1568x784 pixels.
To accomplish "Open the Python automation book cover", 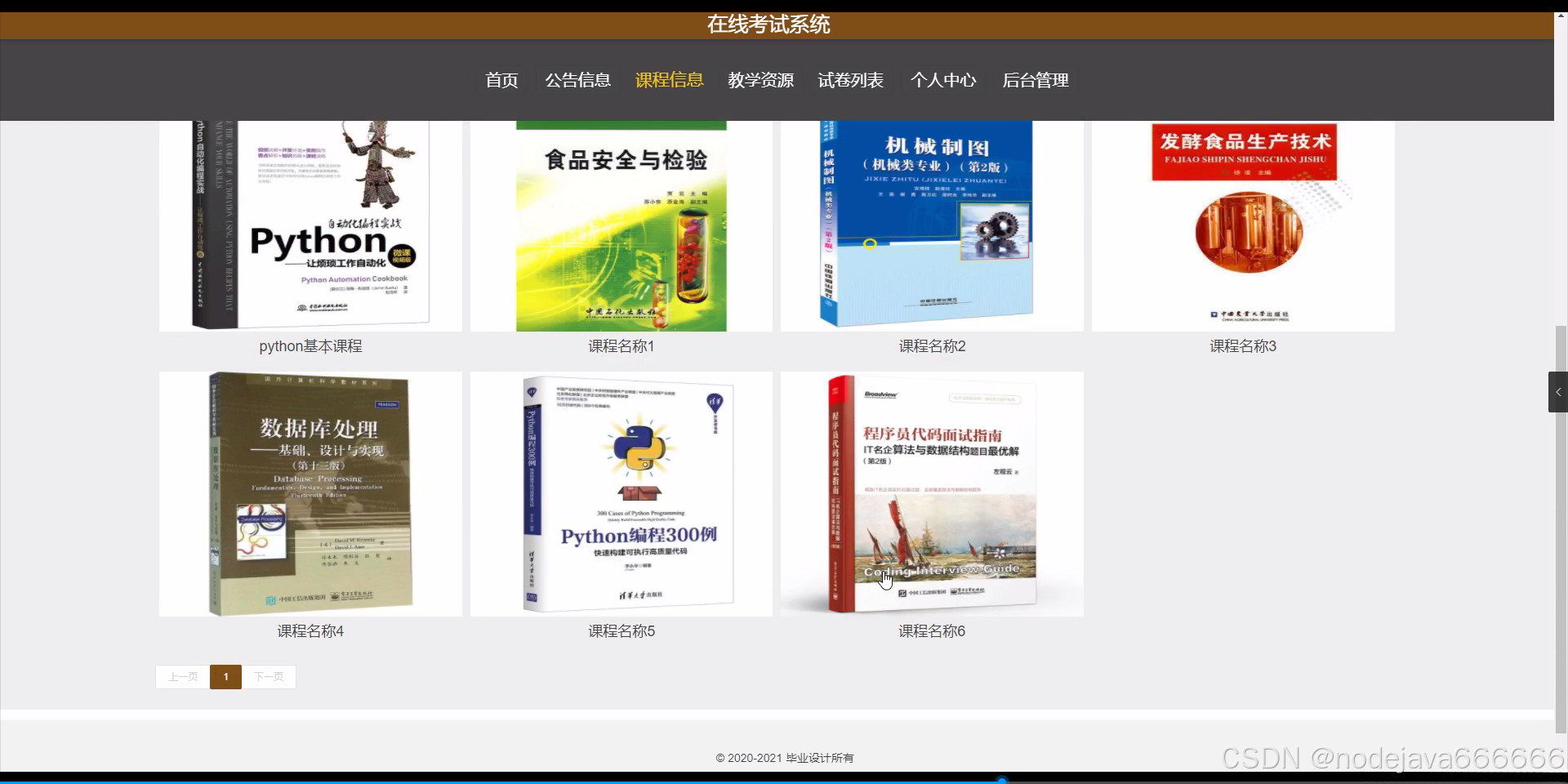I will 310,226.
